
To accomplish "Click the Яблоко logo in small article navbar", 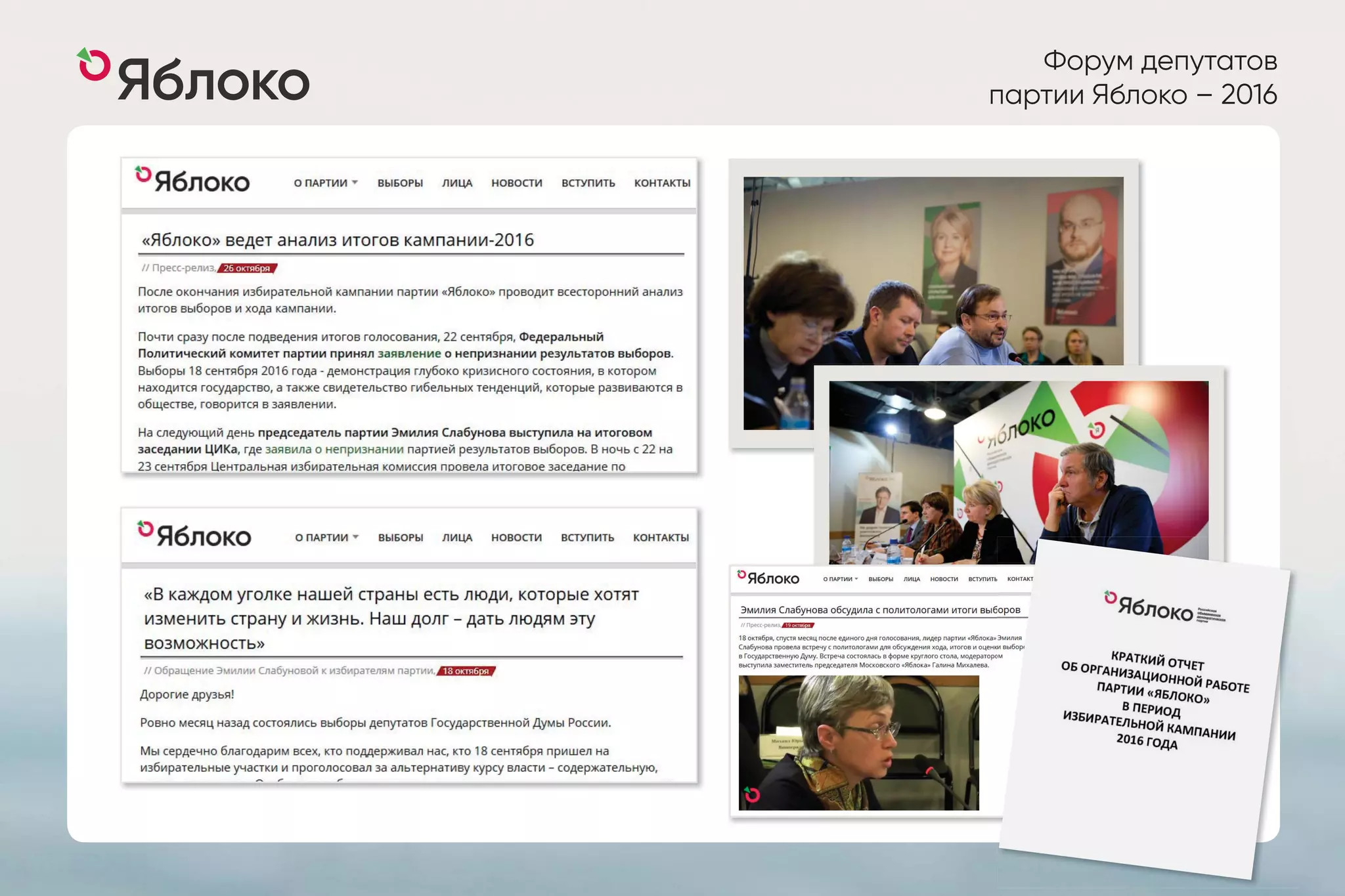I will [x=768, y=578].
